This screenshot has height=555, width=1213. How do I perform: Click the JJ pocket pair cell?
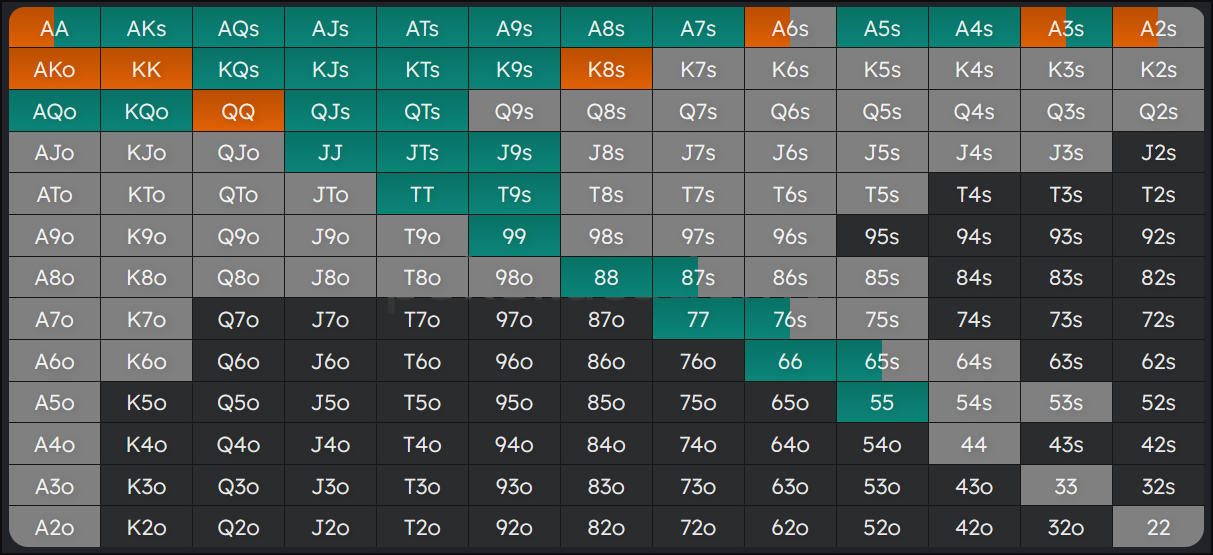click(330, 153)
